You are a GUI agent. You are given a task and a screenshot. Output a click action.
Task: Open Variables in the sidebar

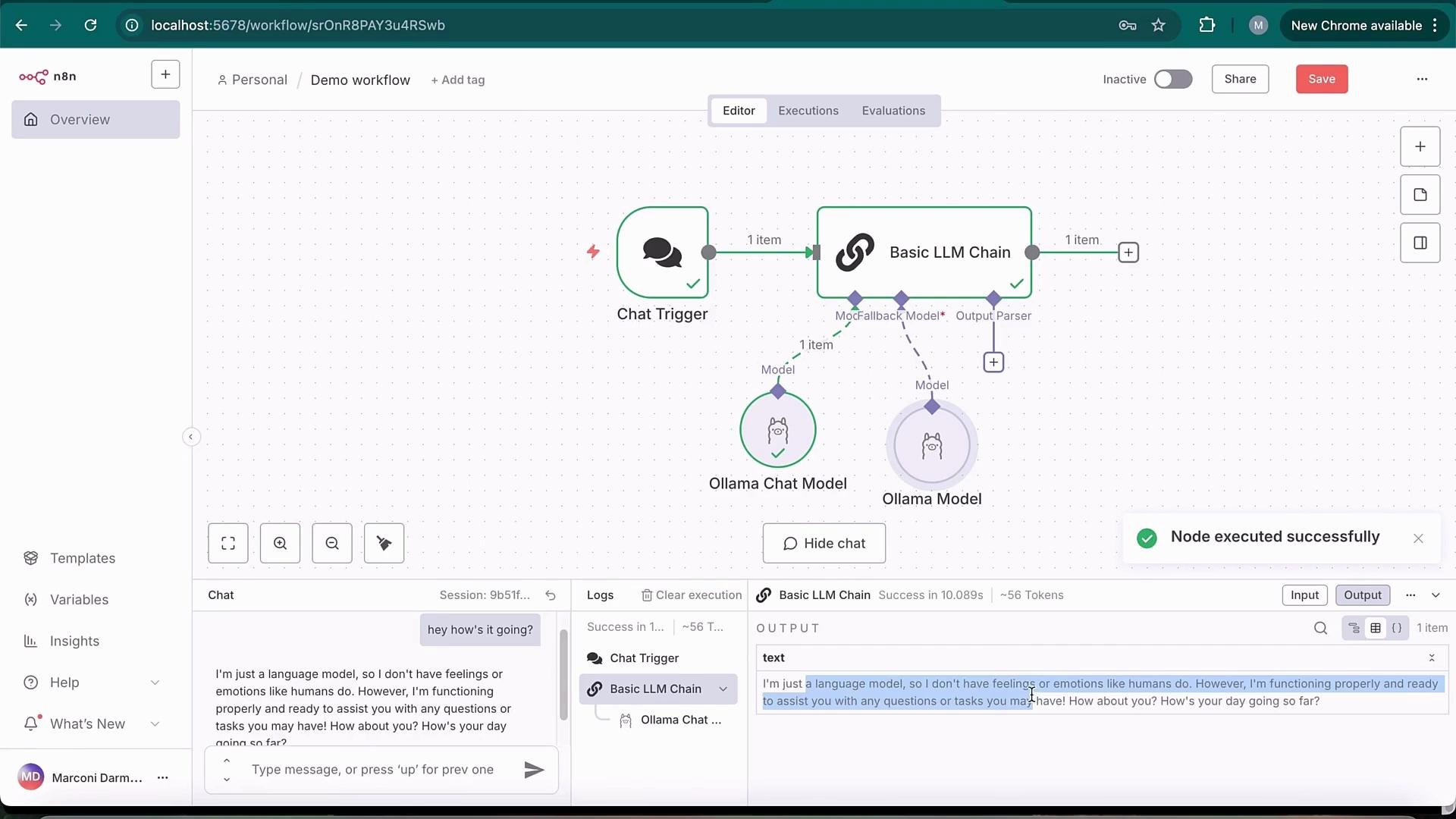point(79,600)
